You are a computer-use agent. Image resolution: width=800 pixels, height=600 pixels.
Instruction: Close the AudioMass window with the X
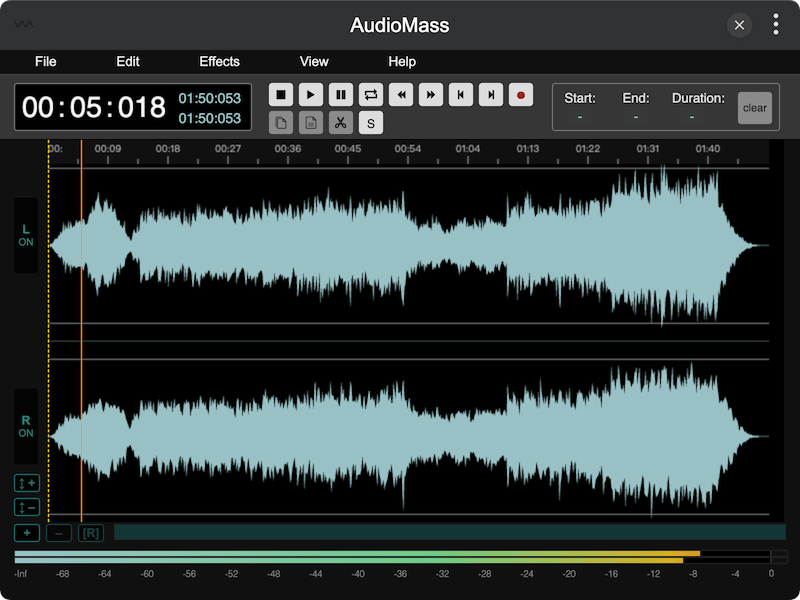[x=739, y=25]
